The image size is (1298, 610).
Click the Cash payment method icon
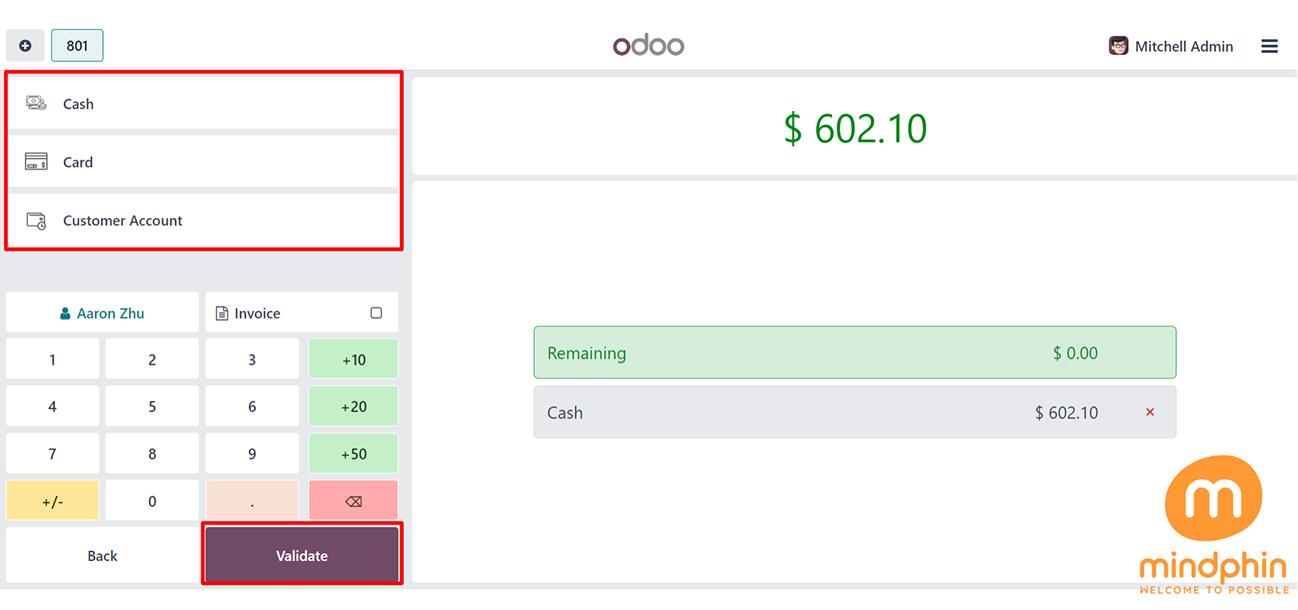click(36, 103)
